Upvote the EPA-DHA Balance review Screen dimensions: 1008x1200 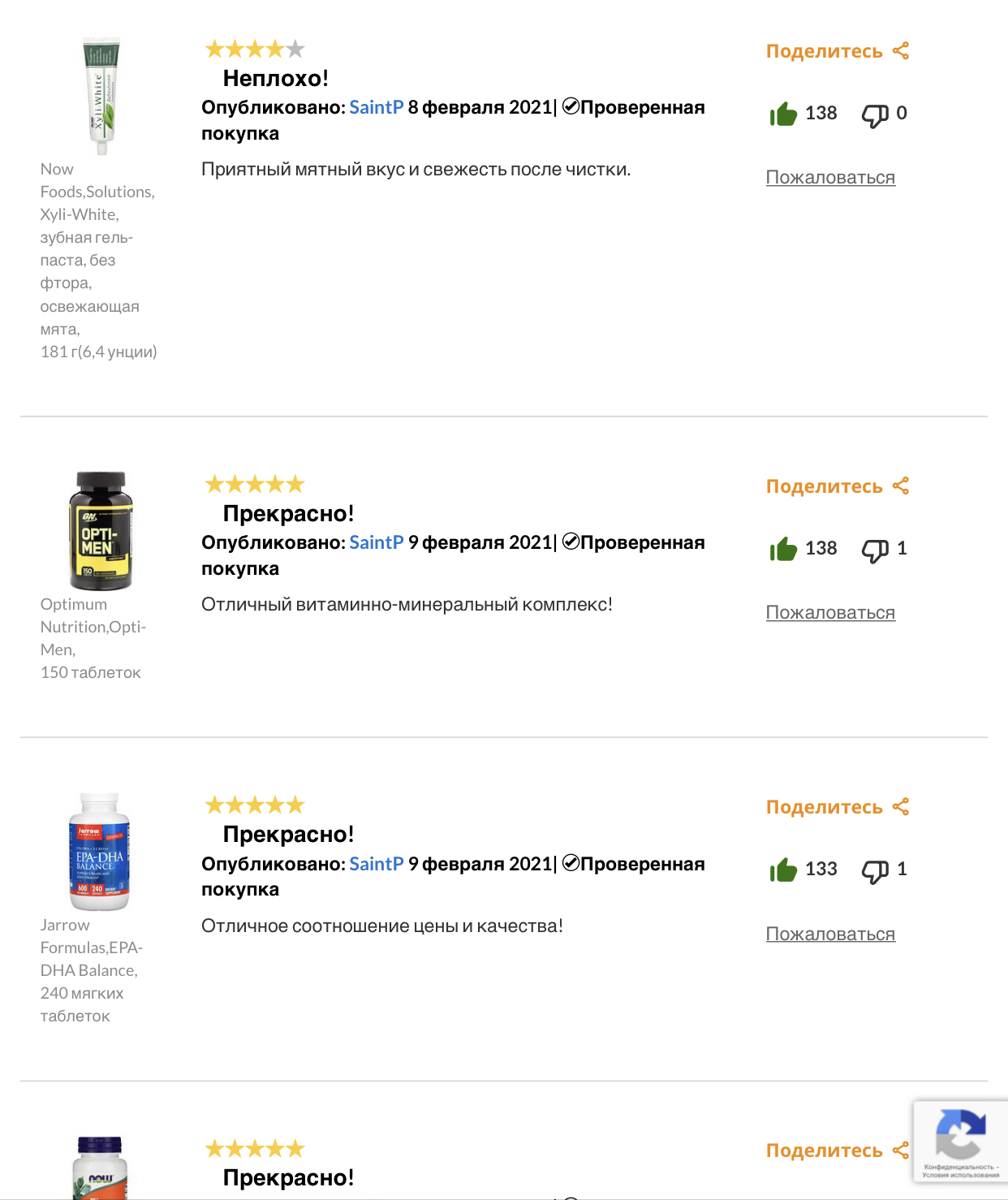click(784, 870)
